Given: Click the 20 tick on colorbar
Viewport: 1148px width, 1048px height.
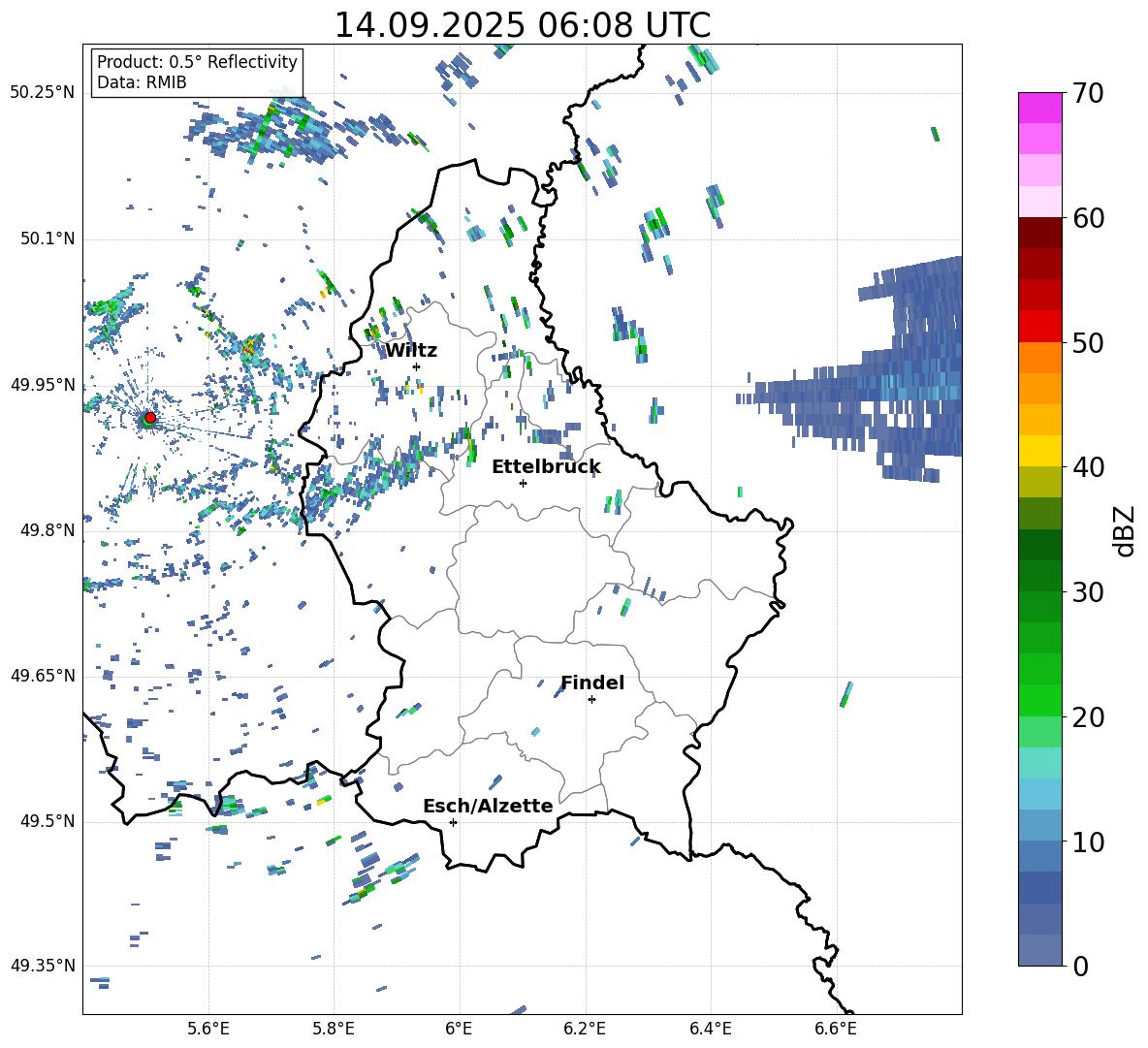Looking at the screenshot, I should pyautogui.click(x=1089, y=716).
